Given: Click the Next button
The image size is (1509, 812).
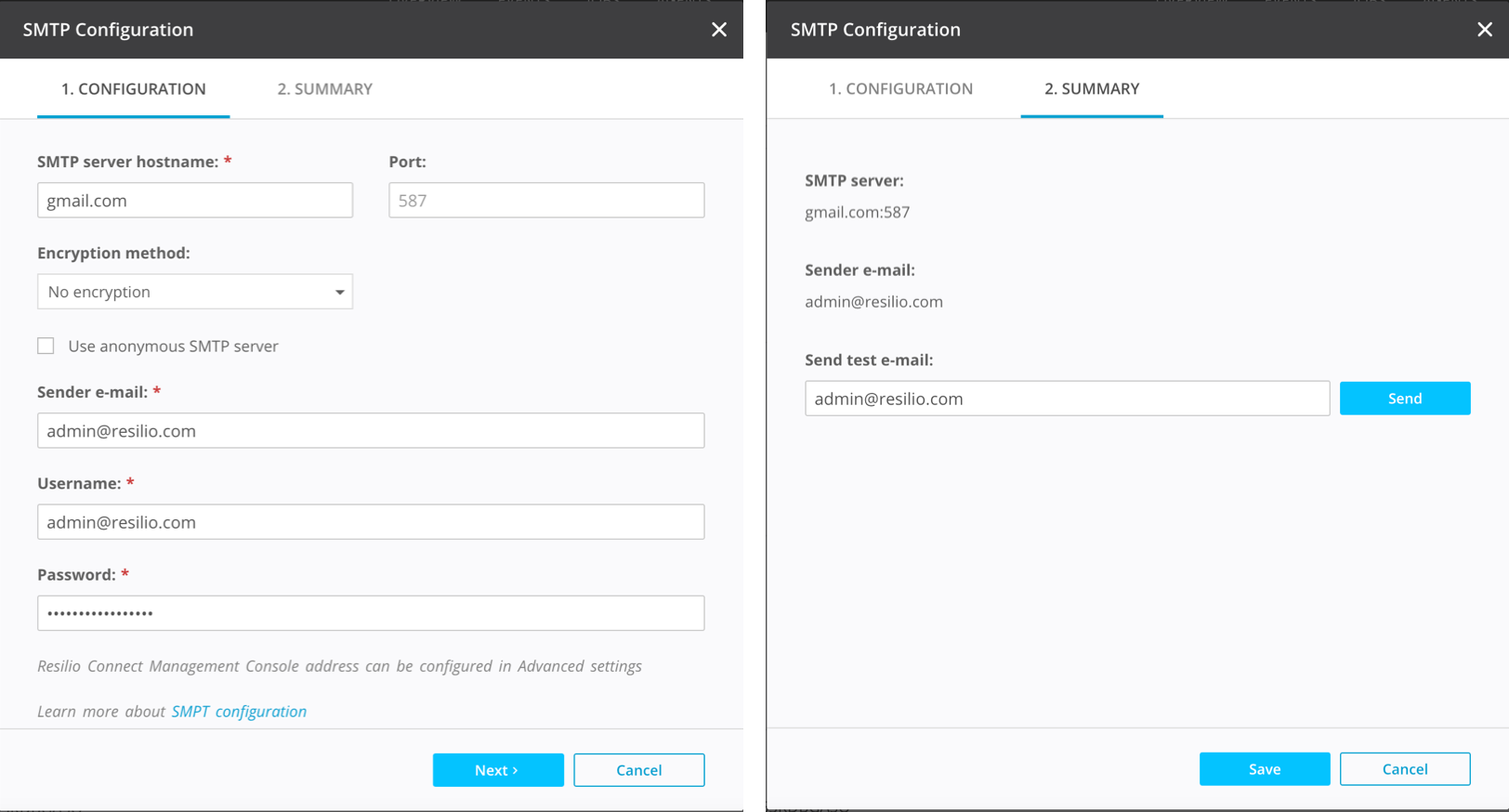Looking at the screenshot, I should [498, 770].
